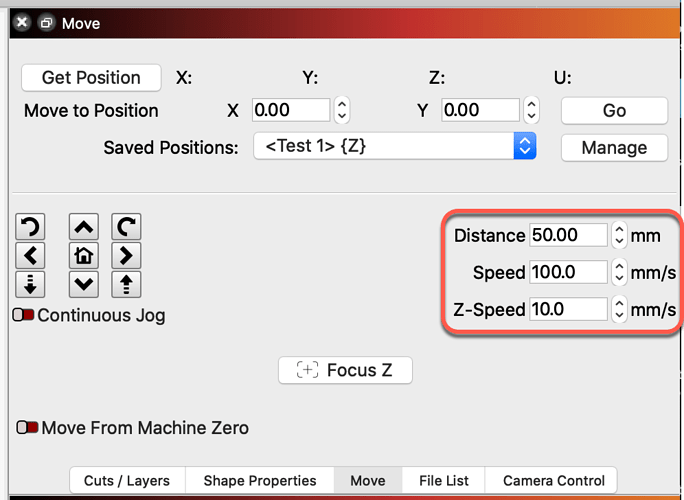Jog the laser head down
The width and height of the screenshot is (684, 500).
84,284
